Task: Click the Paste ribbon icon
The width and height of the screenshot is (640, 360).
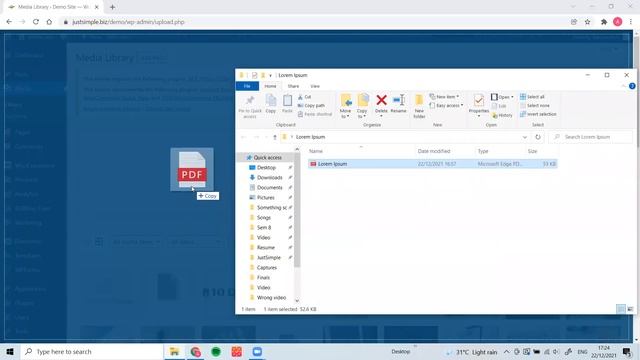Action: tap(287, 104)
